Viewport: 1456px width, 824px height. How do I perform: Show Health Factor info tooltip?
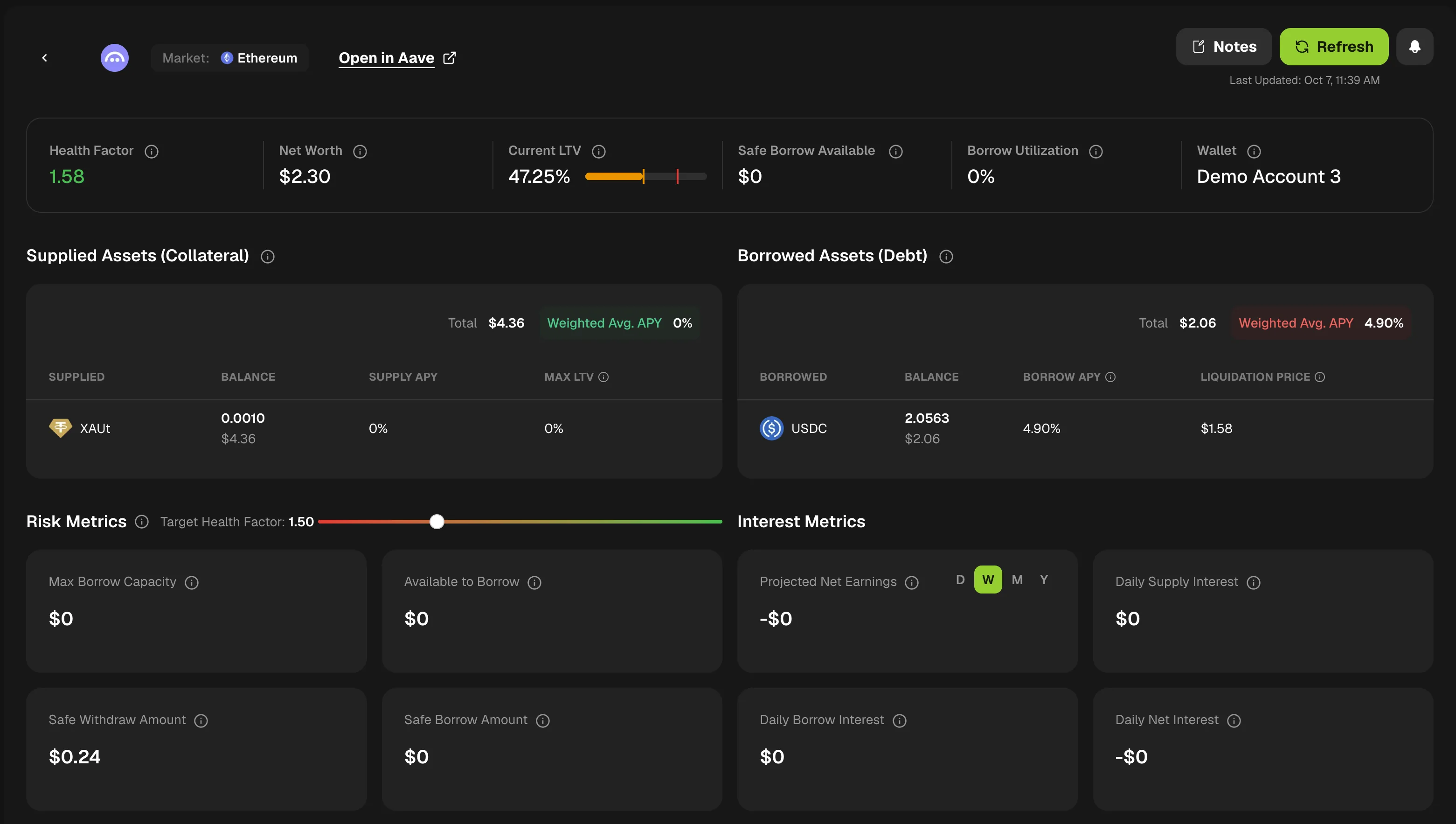(152, 151)
